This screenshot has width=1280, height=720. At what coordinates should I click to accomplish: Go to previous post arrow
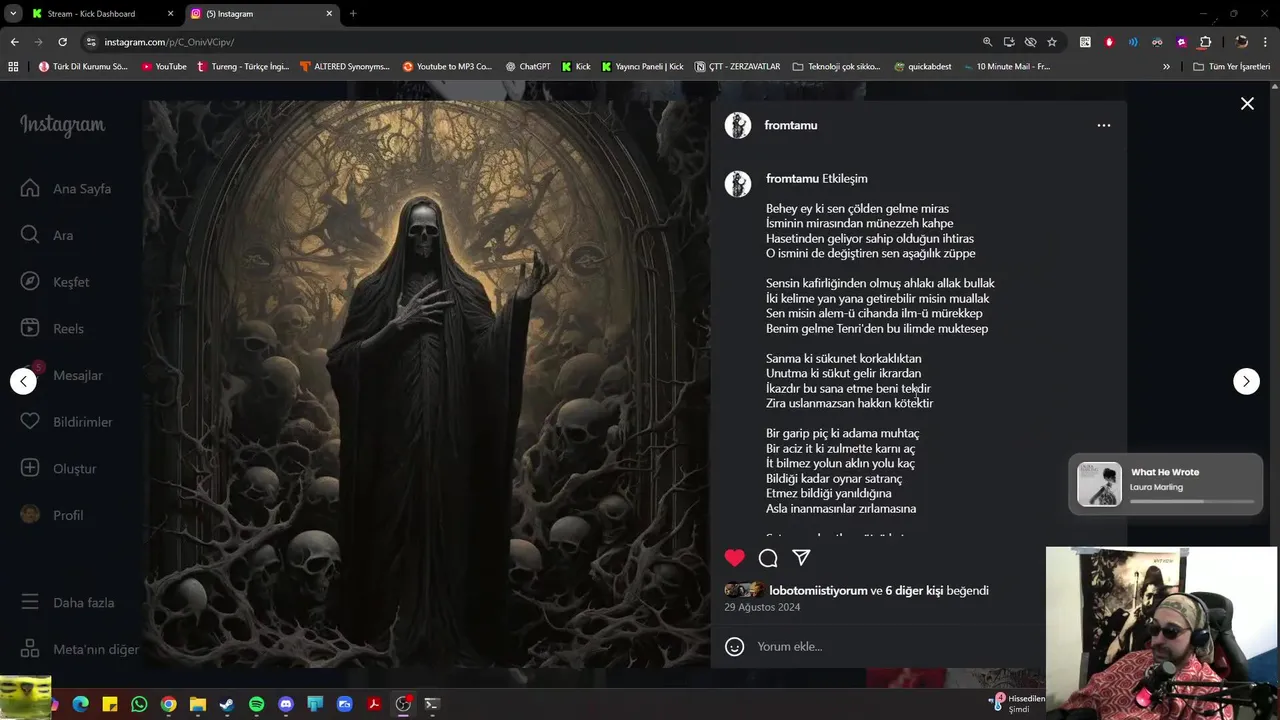coord(23,381)
